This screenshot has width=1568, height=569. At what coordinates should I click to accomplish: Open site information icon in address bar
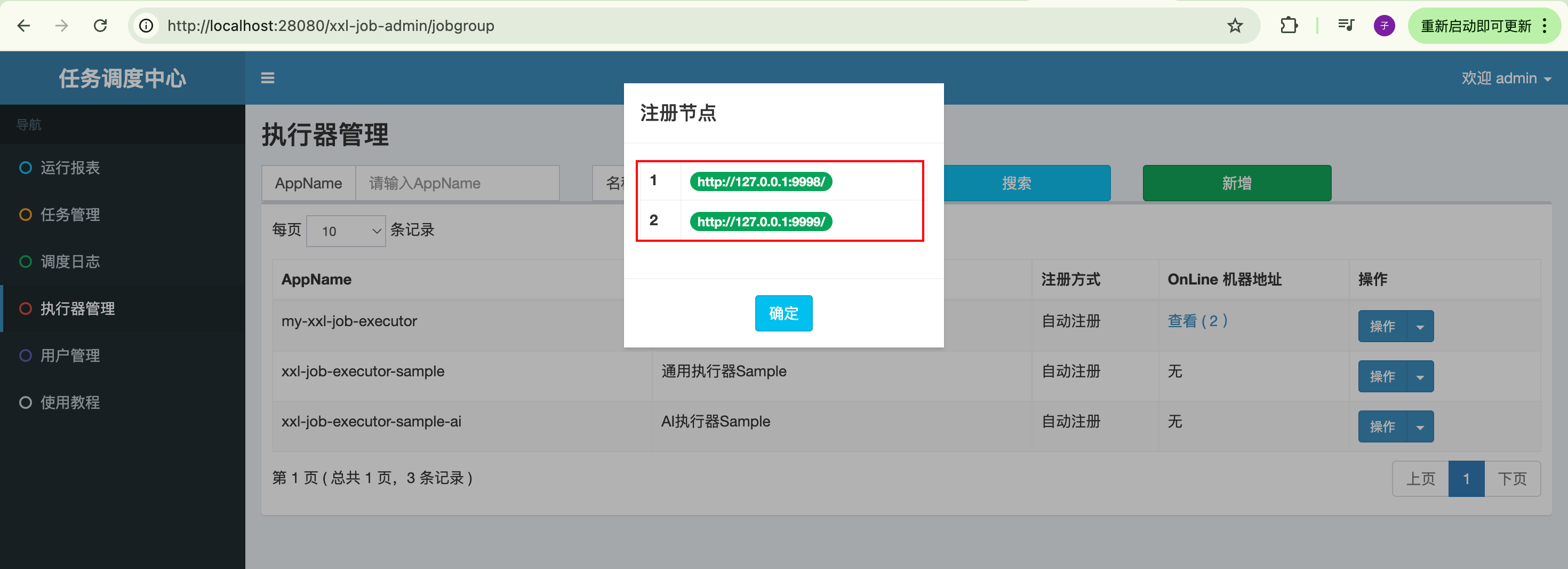tap(146, 26)
